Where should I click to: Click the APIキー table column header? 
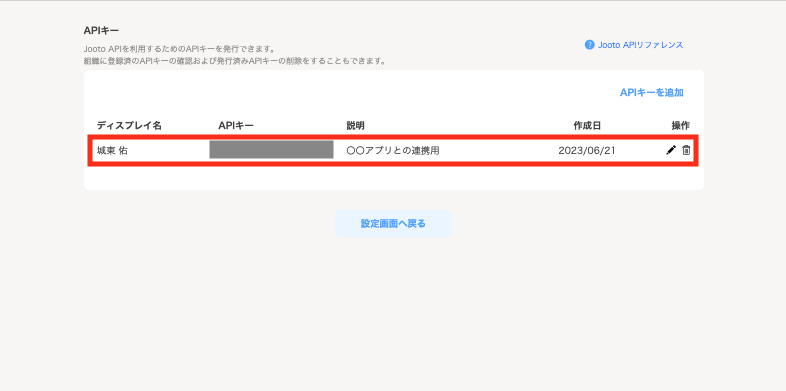tap(236, 125)
